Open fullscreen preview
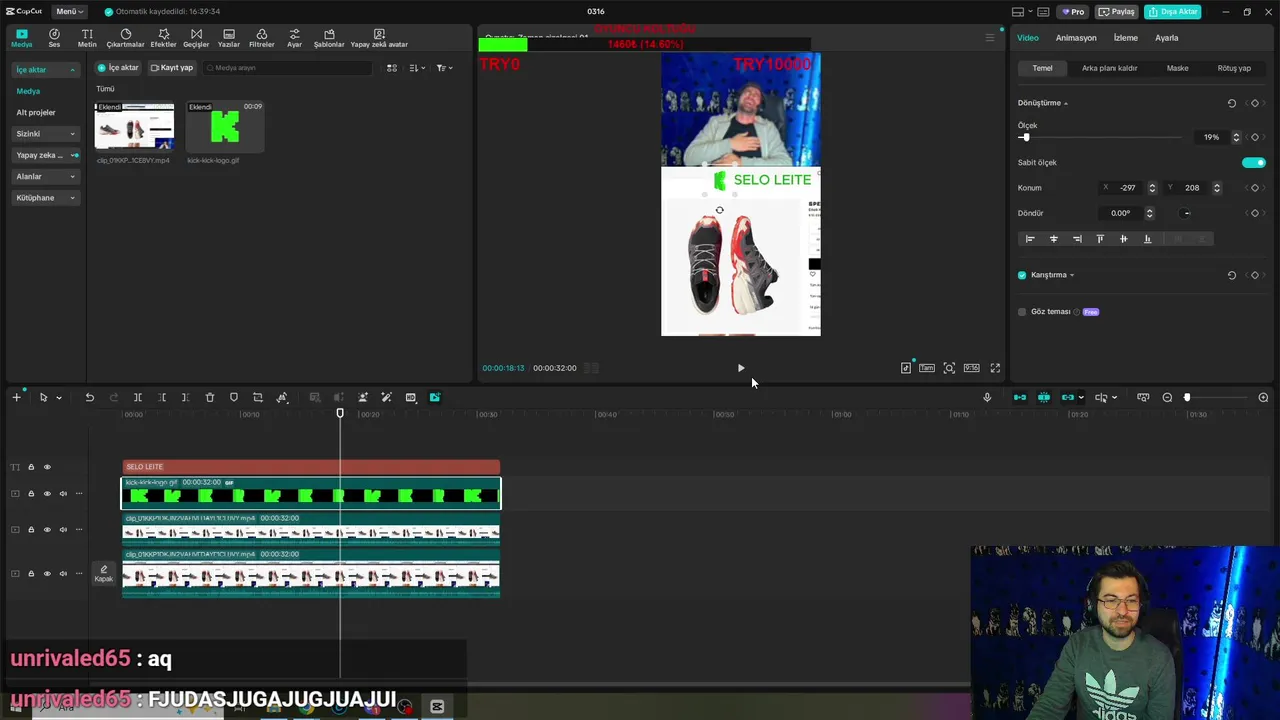The image size is (1280, 720). coord(995,368)
